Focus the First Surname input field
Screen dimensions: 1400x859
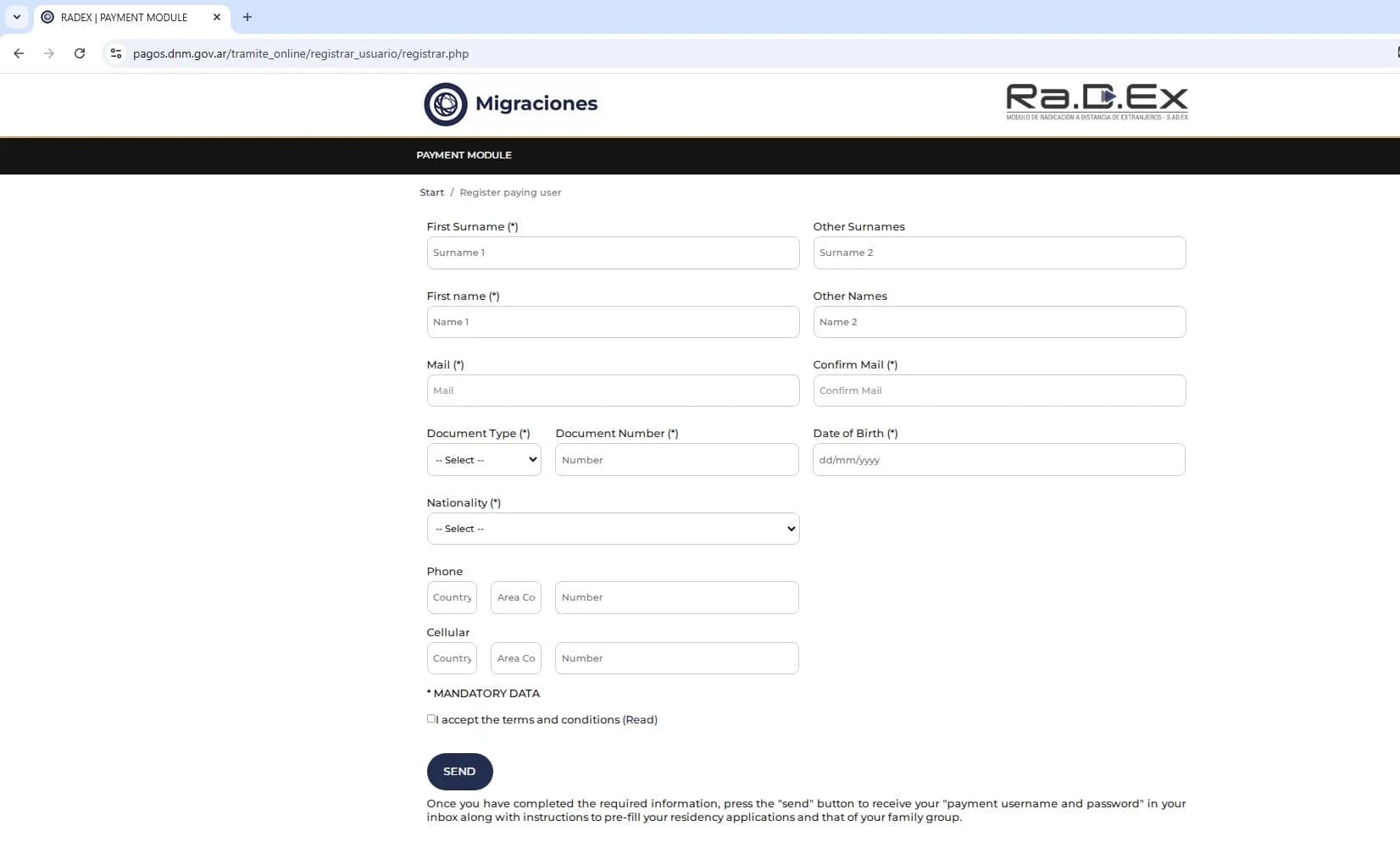[613, 252]
